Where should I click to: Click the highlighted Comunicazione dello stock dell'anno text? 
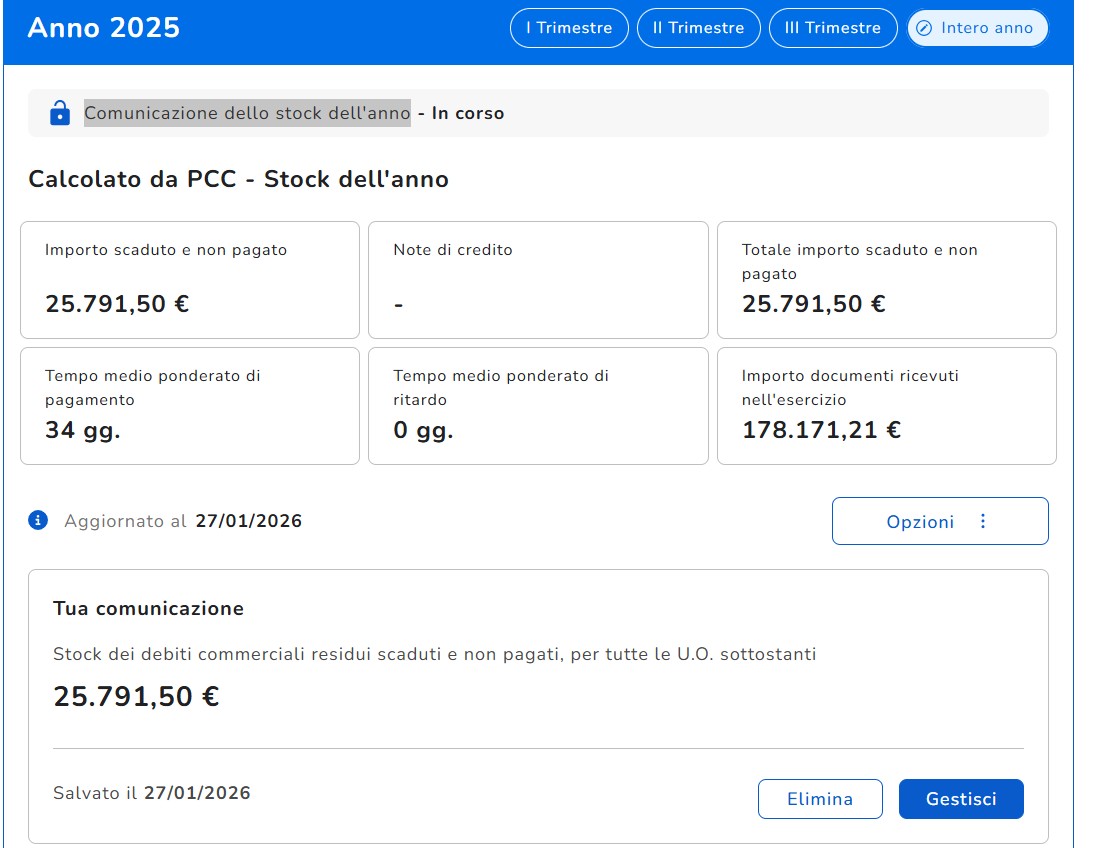(247, 114)
